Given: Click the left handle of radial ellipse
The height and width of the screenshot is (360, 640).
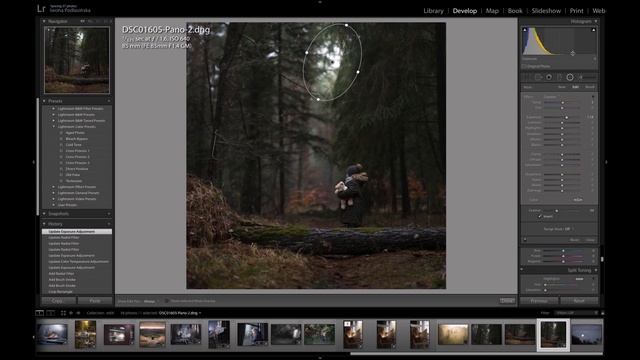Looking at the screenshot, I should click(307, 52).
